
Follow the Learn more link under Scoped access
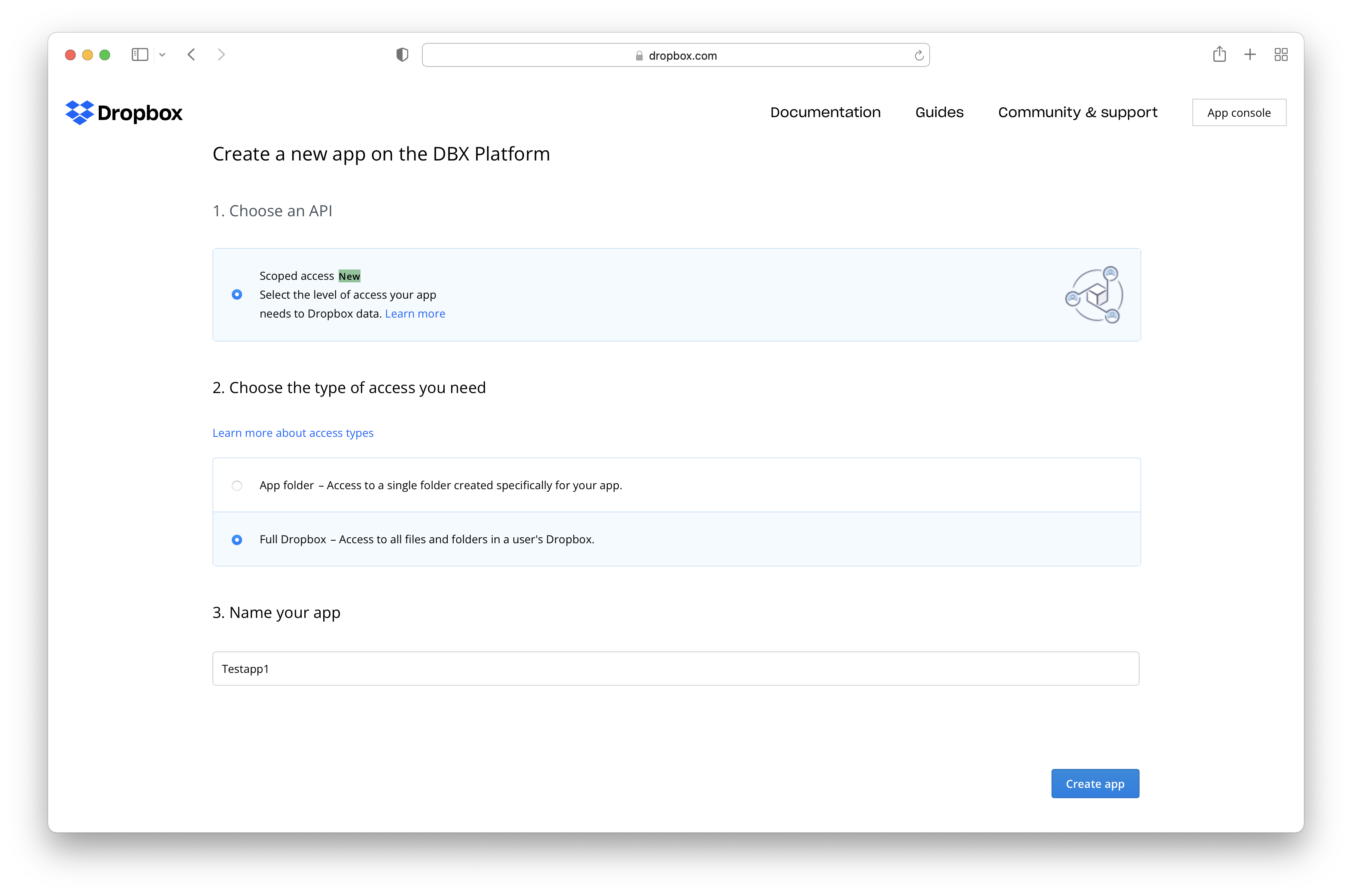click(x=415, y=314)
